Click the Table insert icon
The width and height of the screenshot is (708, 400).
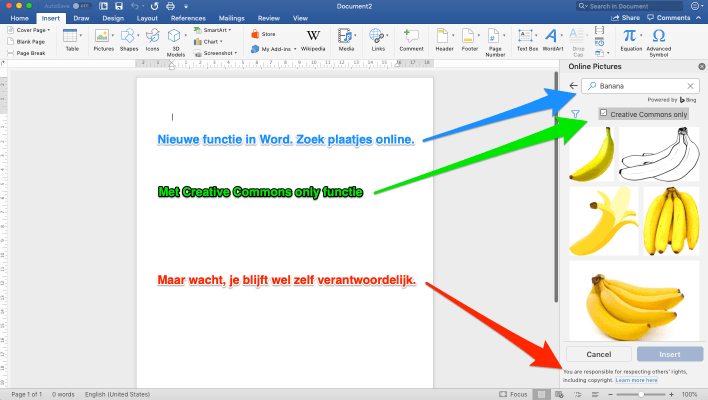pyautogui.click(x=70, y=36)
